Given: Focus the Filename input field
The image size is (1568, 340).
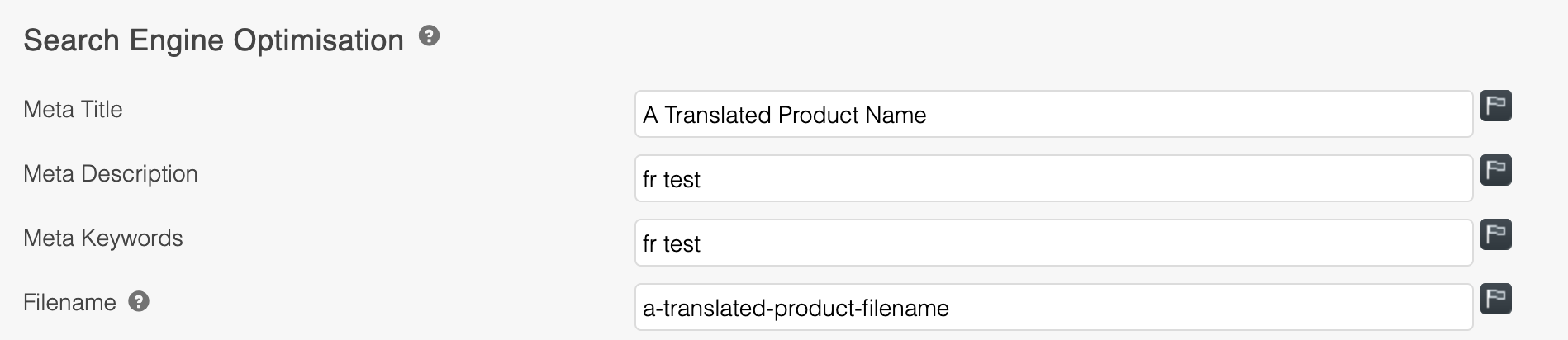Looking at the screenshot, I should point(1052,308).
